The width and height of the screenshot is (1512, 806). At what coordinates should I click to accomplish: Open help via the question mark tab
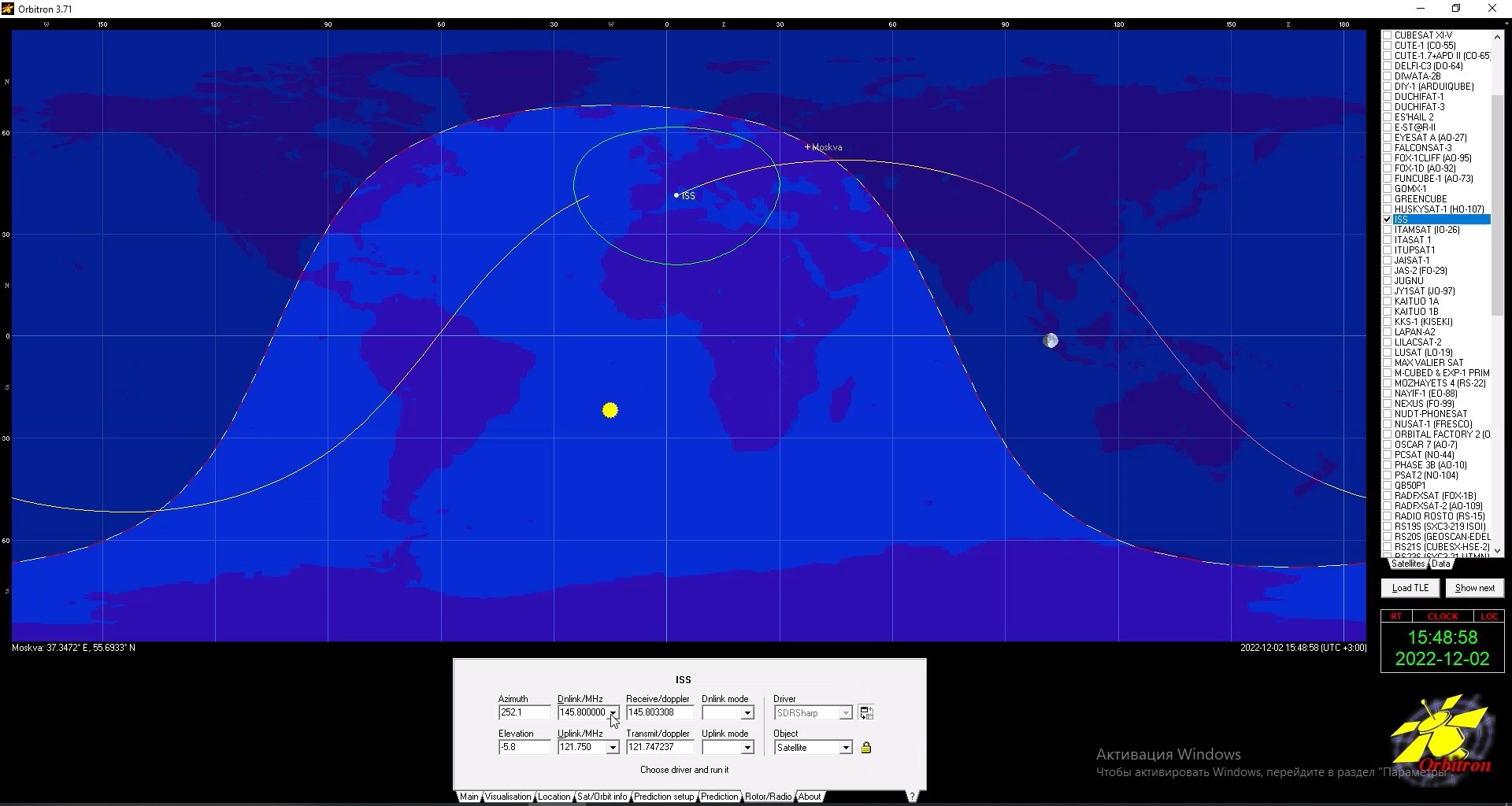point(912,796)
